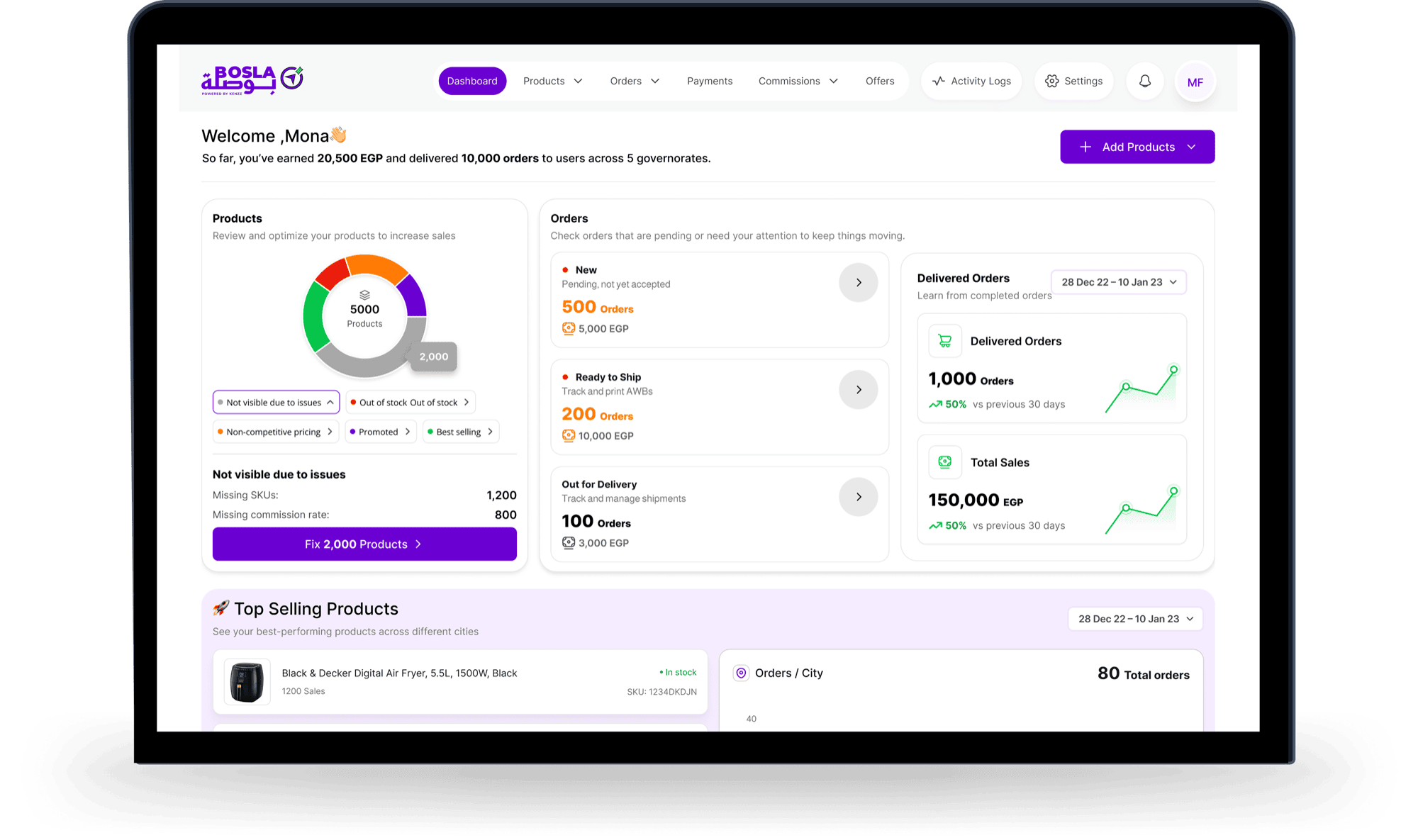Click Fix 2,000 Products button

pyautogui.click(x=364, y=544)
